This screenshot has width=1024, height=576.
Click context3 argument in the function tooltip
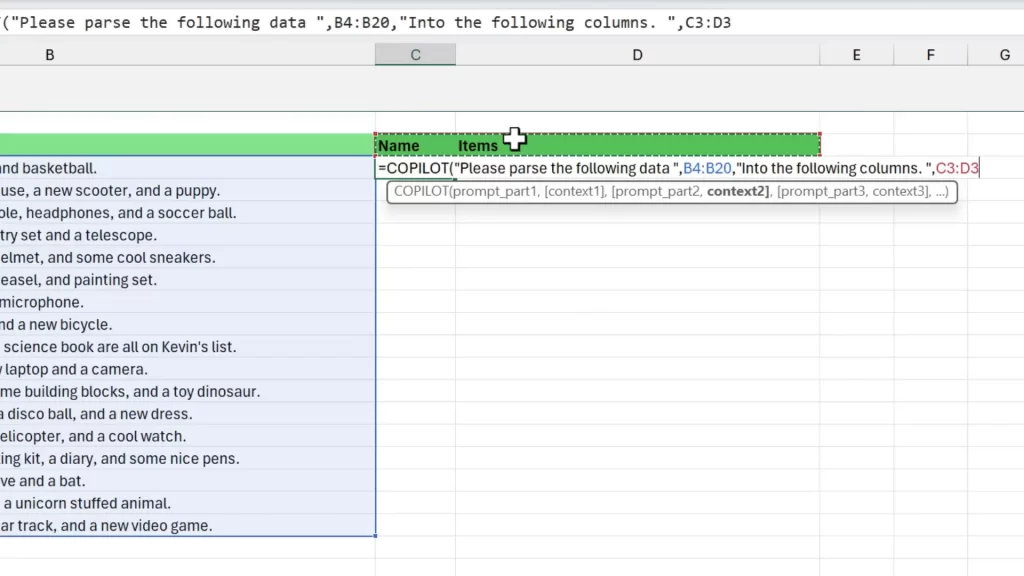pos(900,191)
